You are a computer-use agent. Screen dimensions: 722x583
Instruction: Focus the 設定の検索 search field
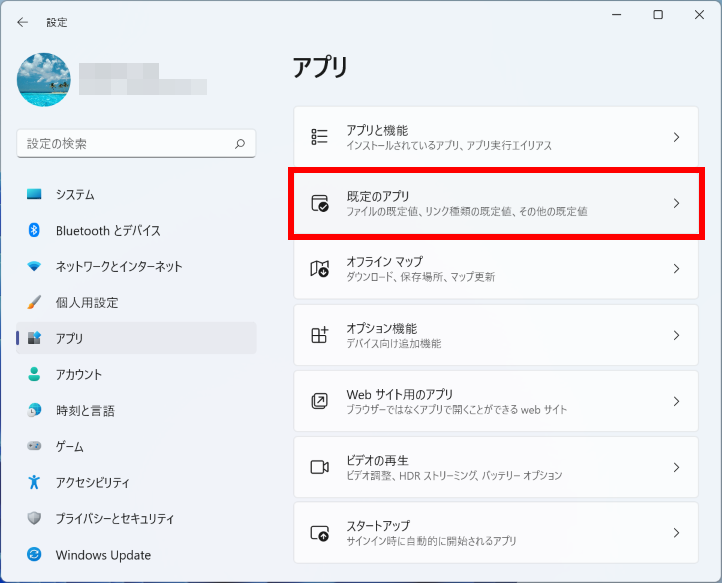[136, 144]
